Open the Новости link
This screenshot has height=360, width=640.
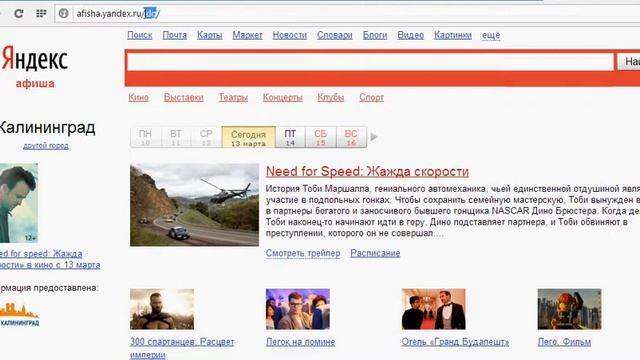[289, 35]
